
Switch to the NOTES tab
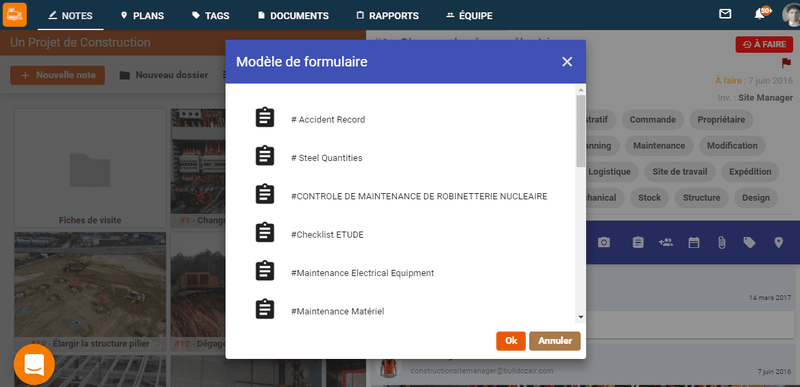coord(70,15)
